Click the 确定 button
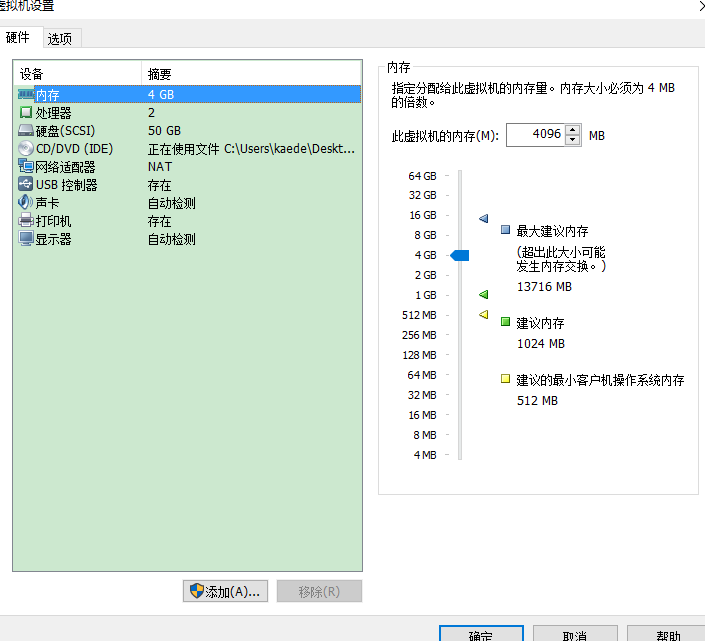 (481, 634)
